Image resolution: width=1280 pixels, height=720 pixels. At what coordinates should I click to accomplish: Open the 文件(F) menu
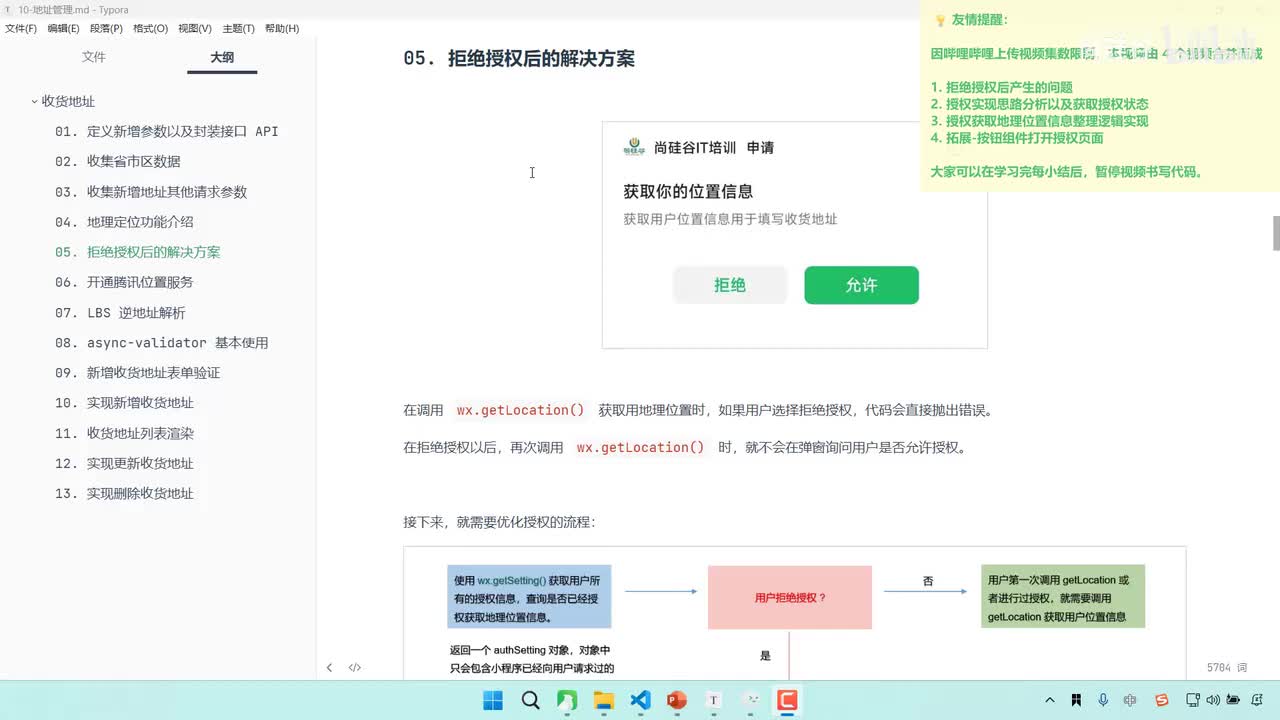21,28
